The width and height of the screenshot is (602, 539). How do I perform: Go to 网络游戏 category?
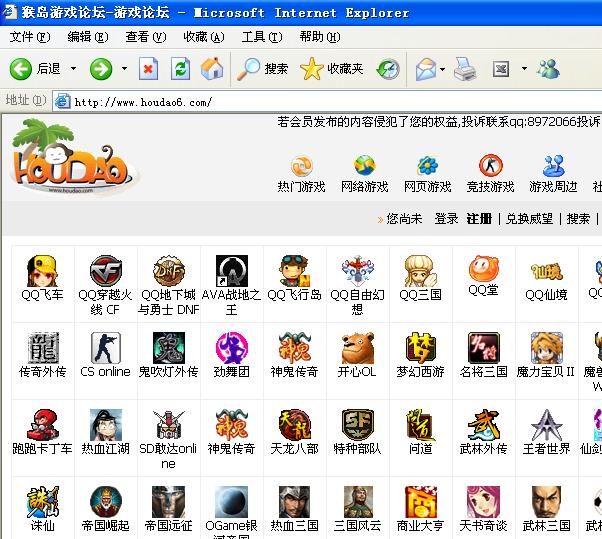364,174
